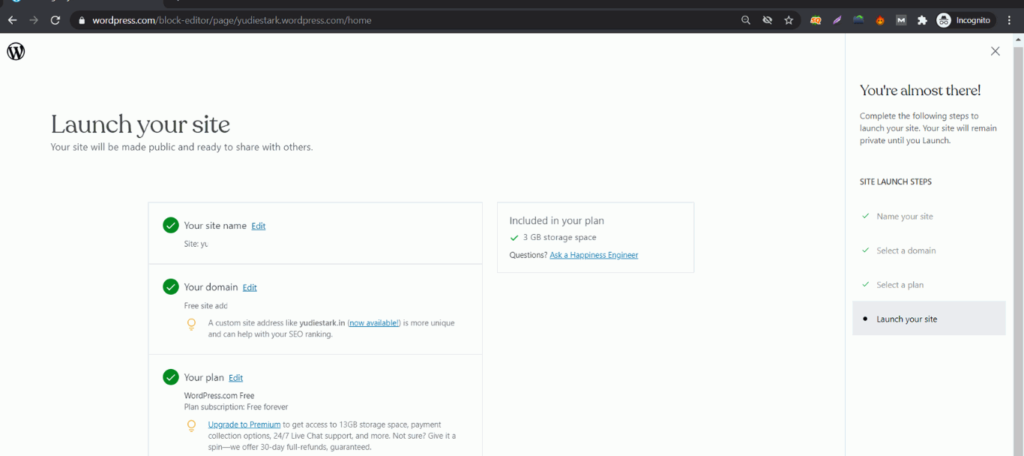Edit your domain
The height and width of the screenshot is (456, 1024).
[x=249, y=287]
